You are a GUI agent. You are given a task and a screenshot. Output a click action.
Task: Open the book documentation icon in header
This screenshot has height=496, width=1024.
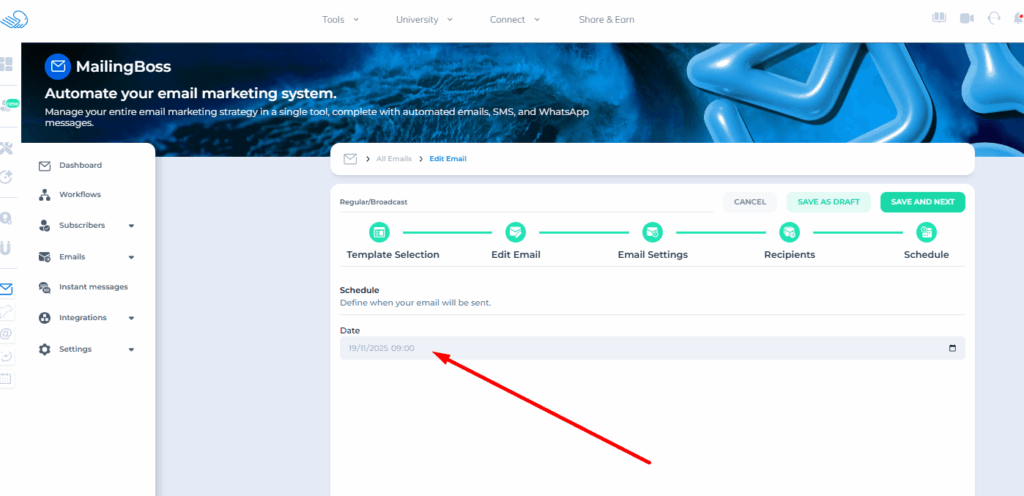[938, 18]
